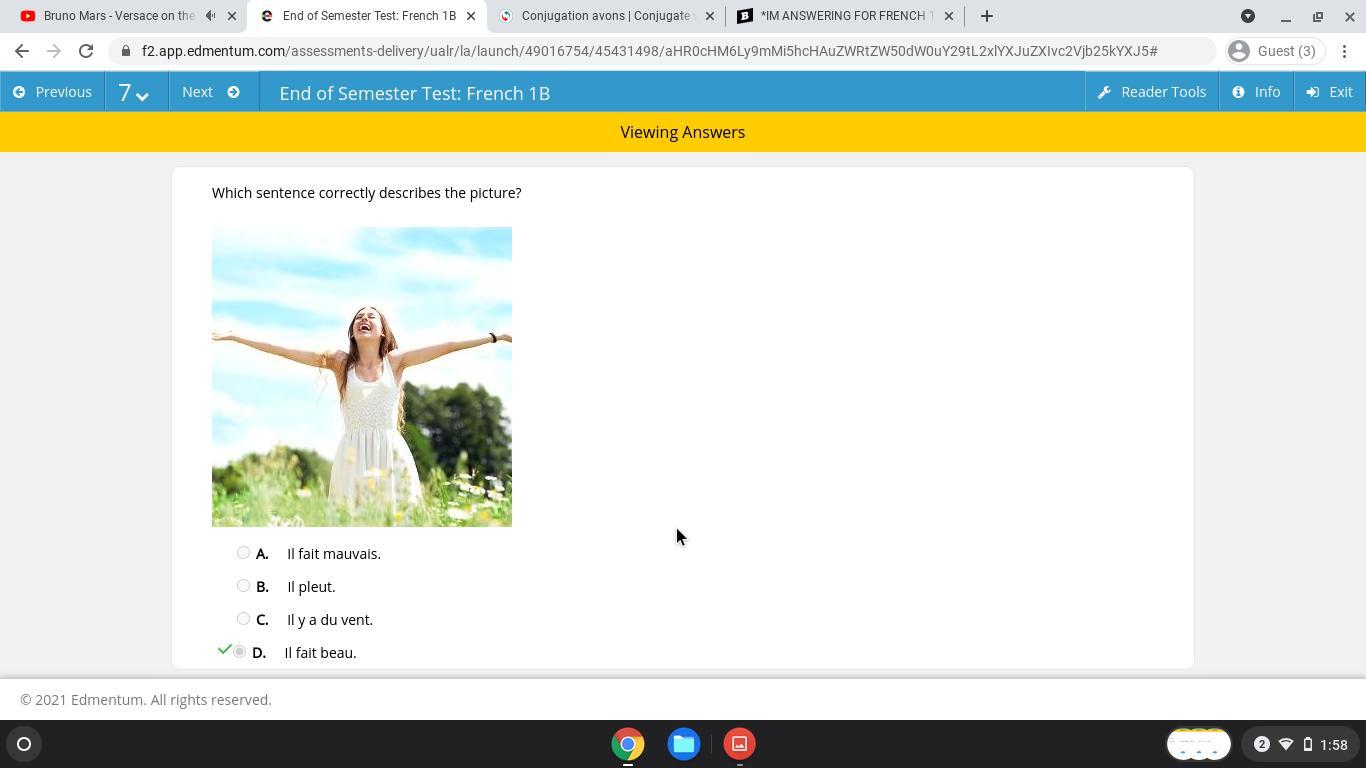Click the Viewing Answers banner text
Viewport: 1366px width, 768px height.
(x=682, y=132)
